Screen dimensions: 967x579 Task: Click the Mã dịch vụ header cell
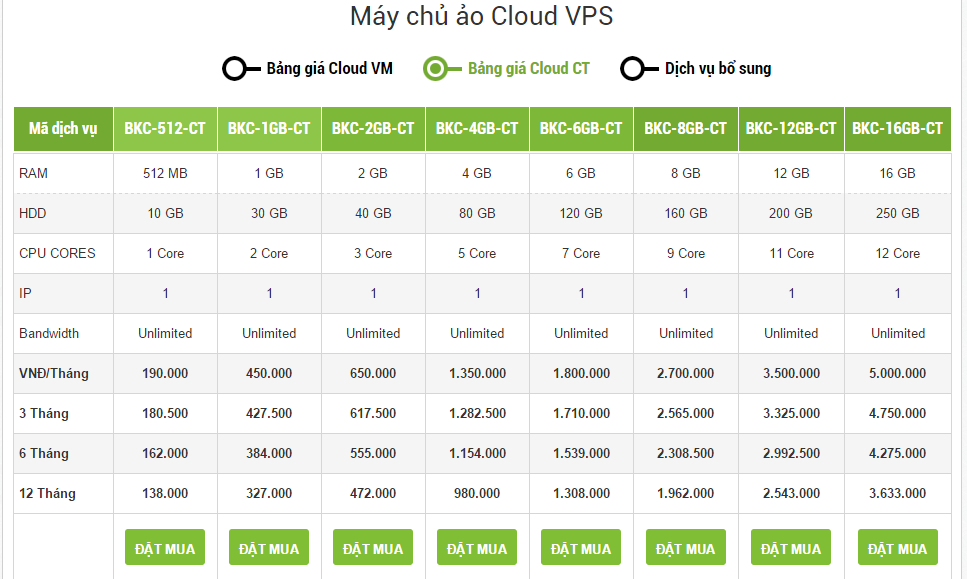coord(63,129)
